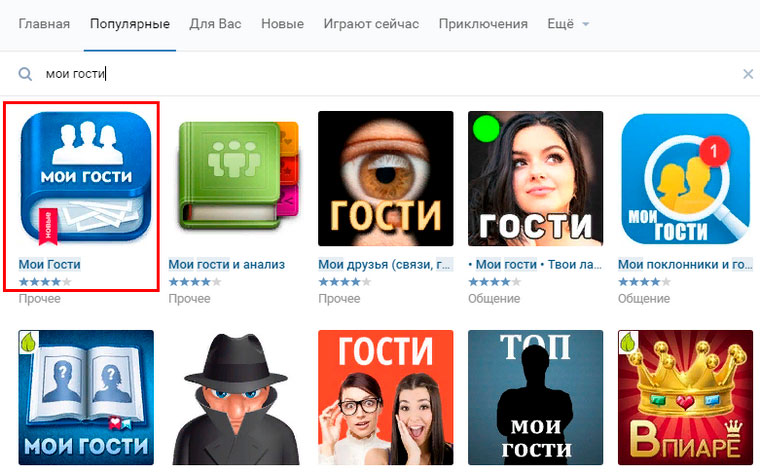Expand the Ещё dropdown menu
This screenshot has width=760, height=474.
[568, 24]
